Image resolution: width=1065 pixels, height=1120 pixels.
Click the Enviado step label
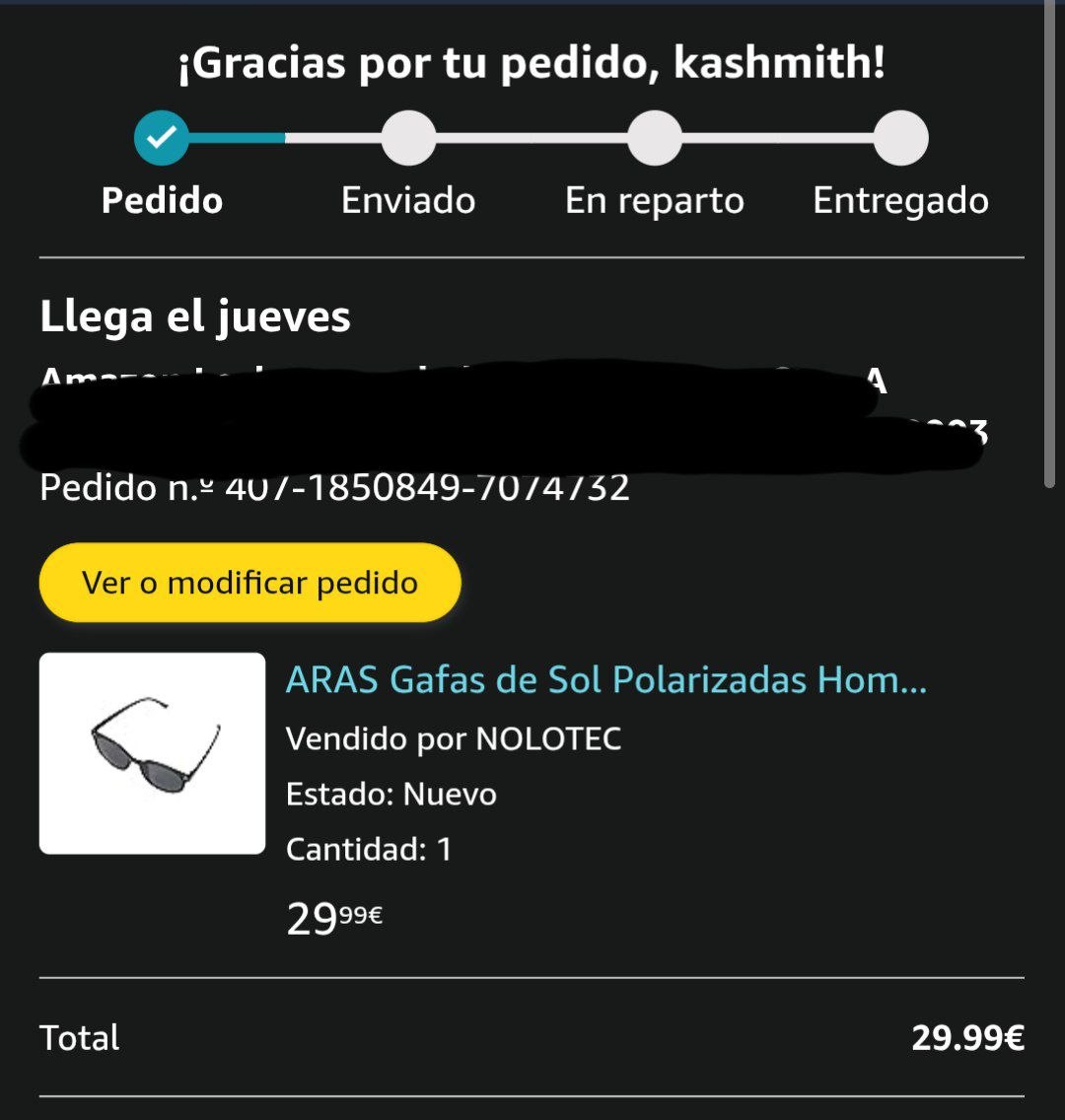[408, 200]
